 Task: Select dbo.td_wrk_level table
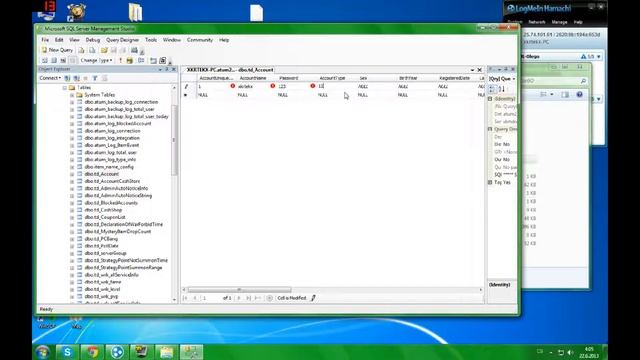tap(102, 289)
